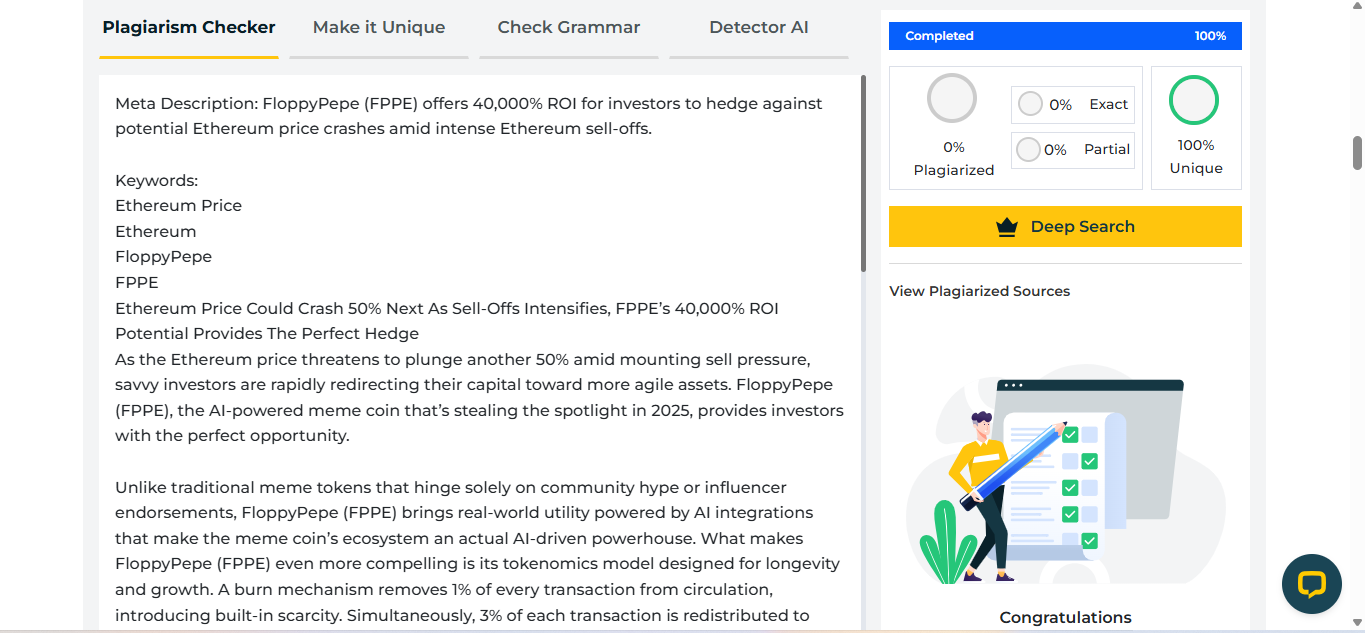The width and height of the screenshot is (1365, 633).
Task: Open the live chat bubble icon
Action: 1311,584
